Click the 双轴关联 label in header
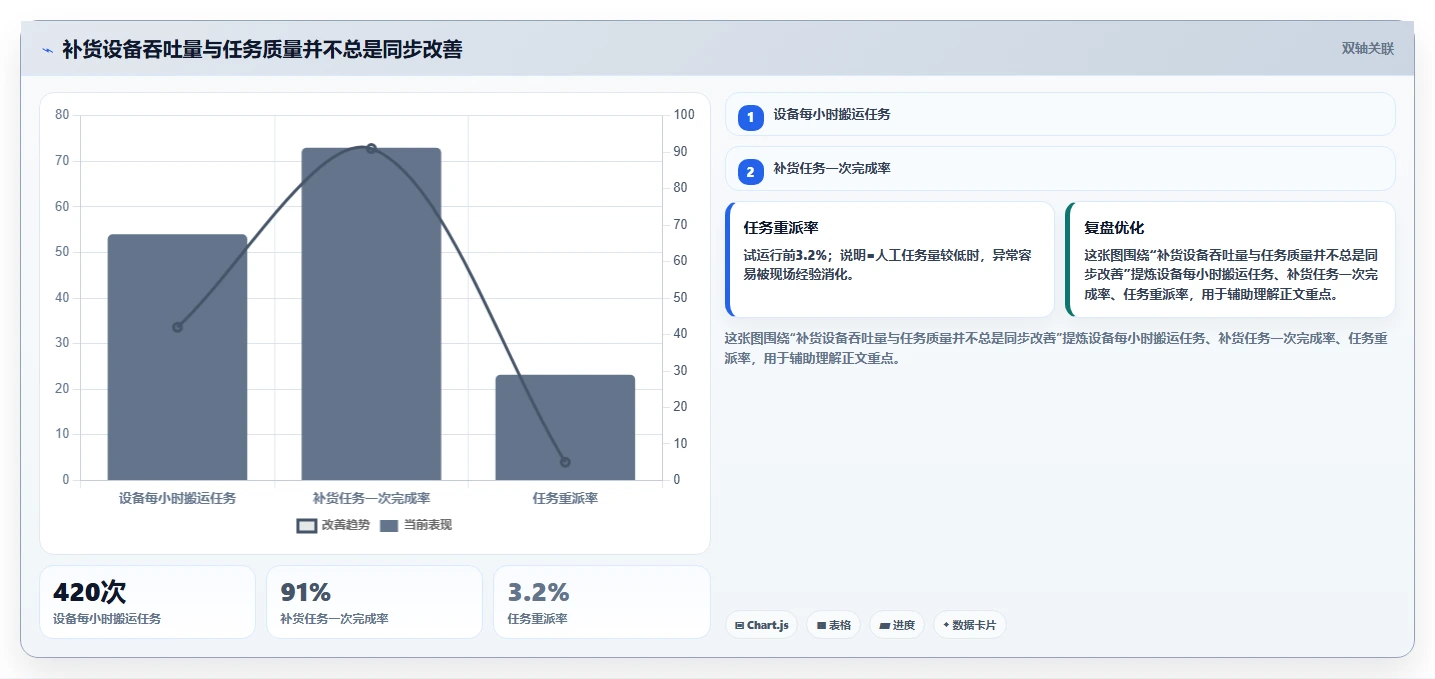 [1368, 48]
